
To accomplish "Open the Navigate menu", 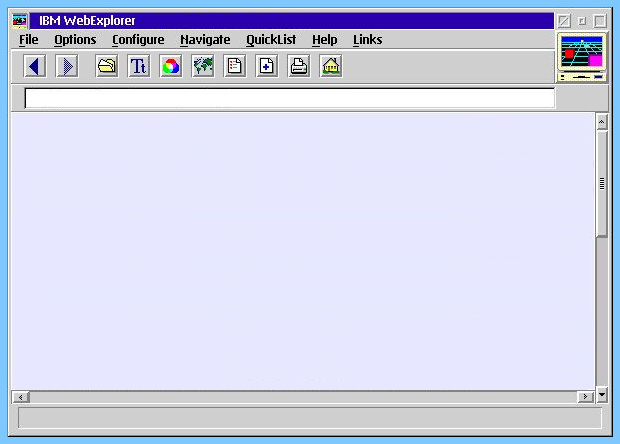I will [x=205, y=40].
